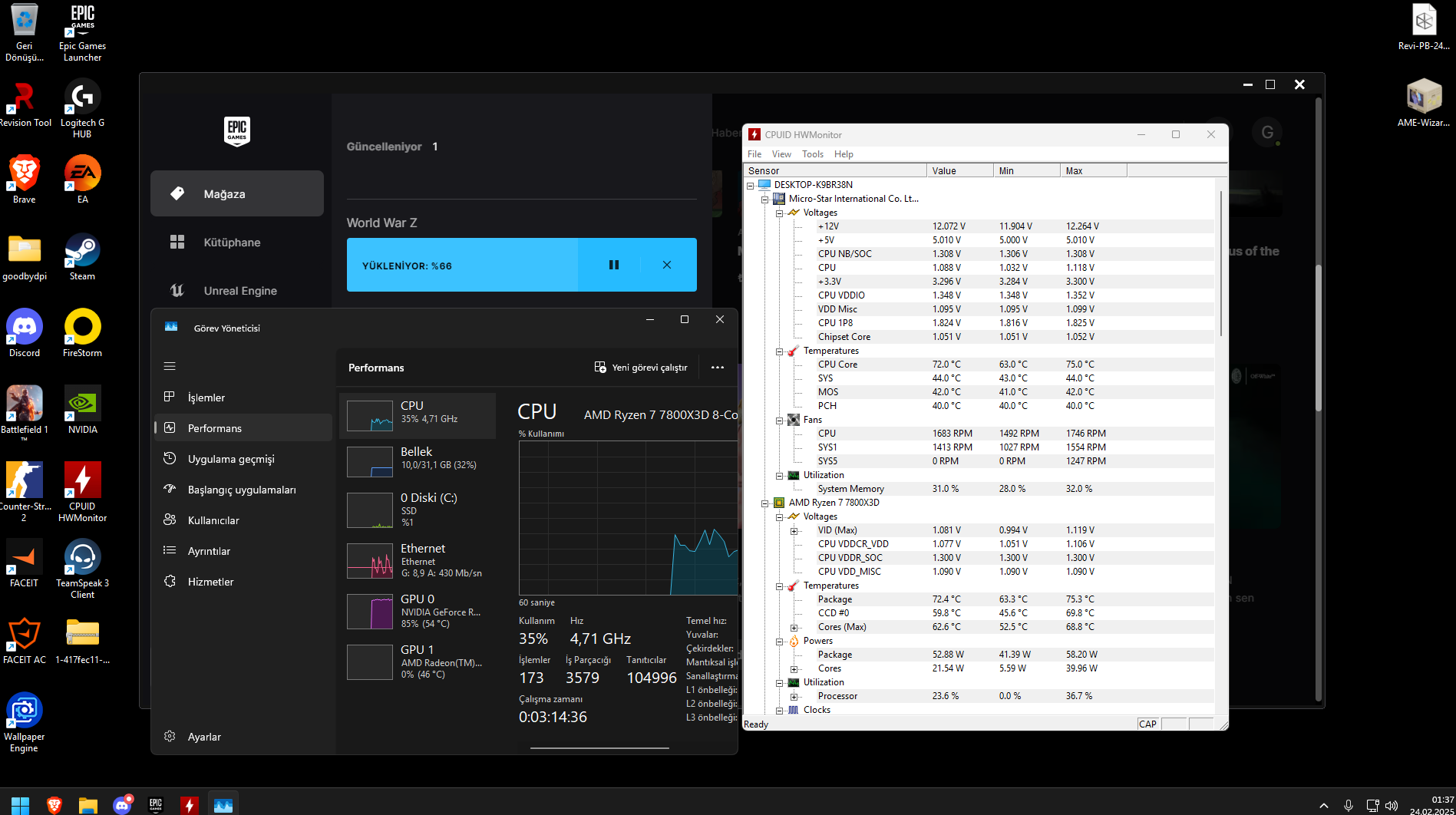Viewport: 1456px width, 815px height.
Task: Open Mağaza in Epic Games Launcher
Action: point(237,193)
